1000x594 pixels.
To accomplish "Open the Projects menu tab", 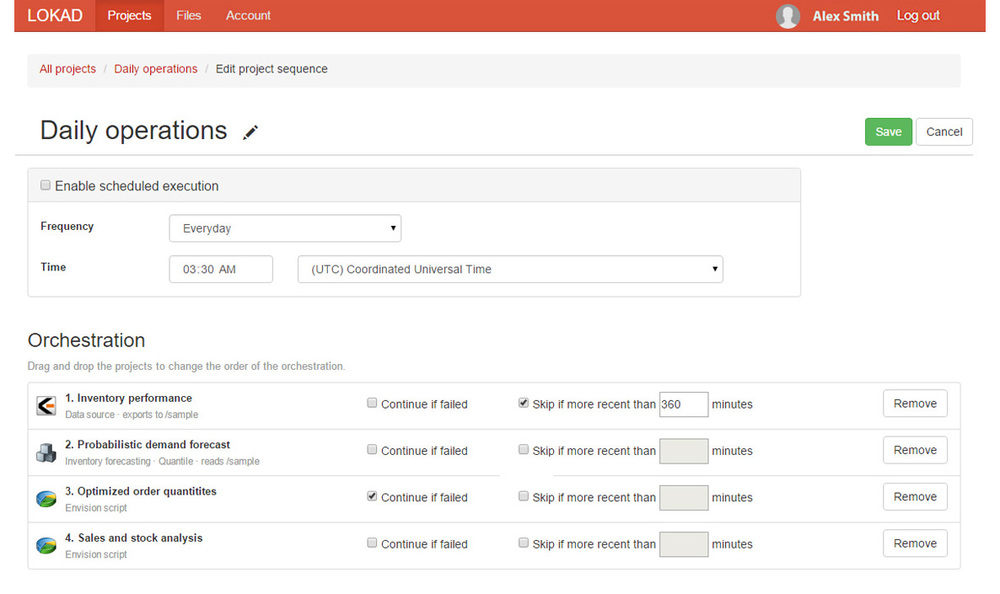I will (x=129, y=16).
